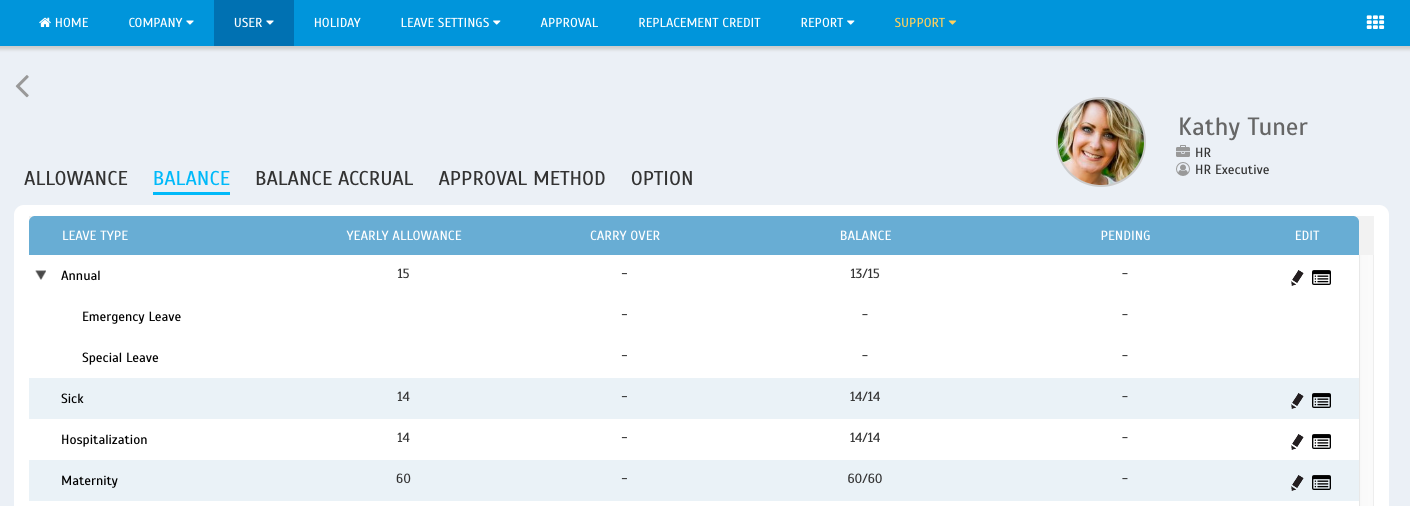Open the COMPANY dropdown menu

click(161, 22)
